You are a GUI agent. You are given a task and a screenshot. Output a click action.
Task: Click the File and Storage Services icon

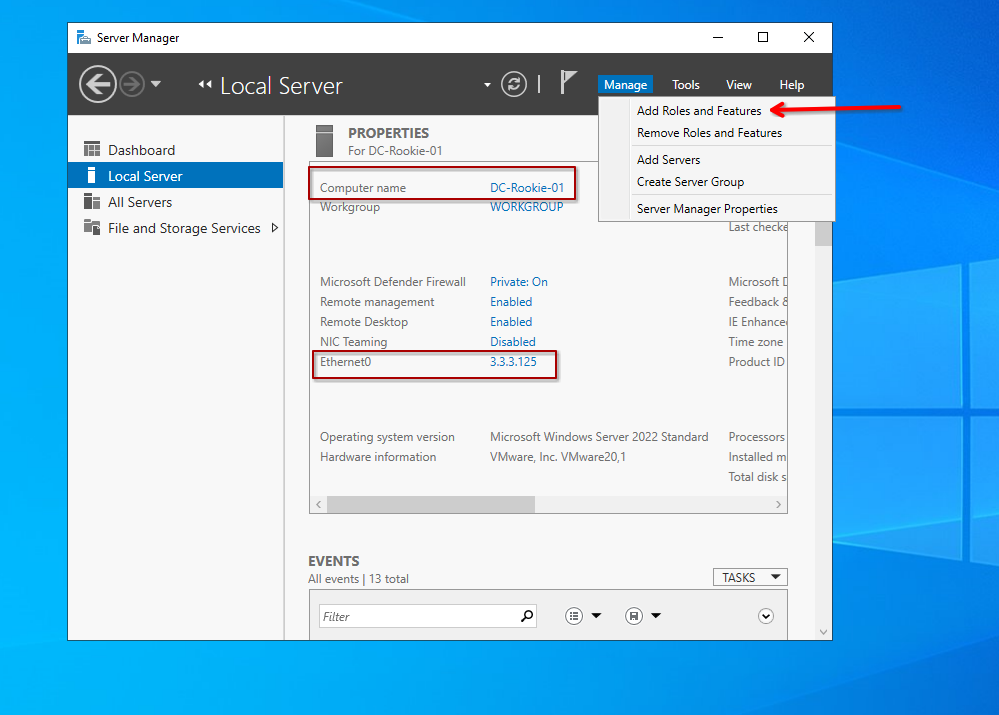click(x=92, y=228)
